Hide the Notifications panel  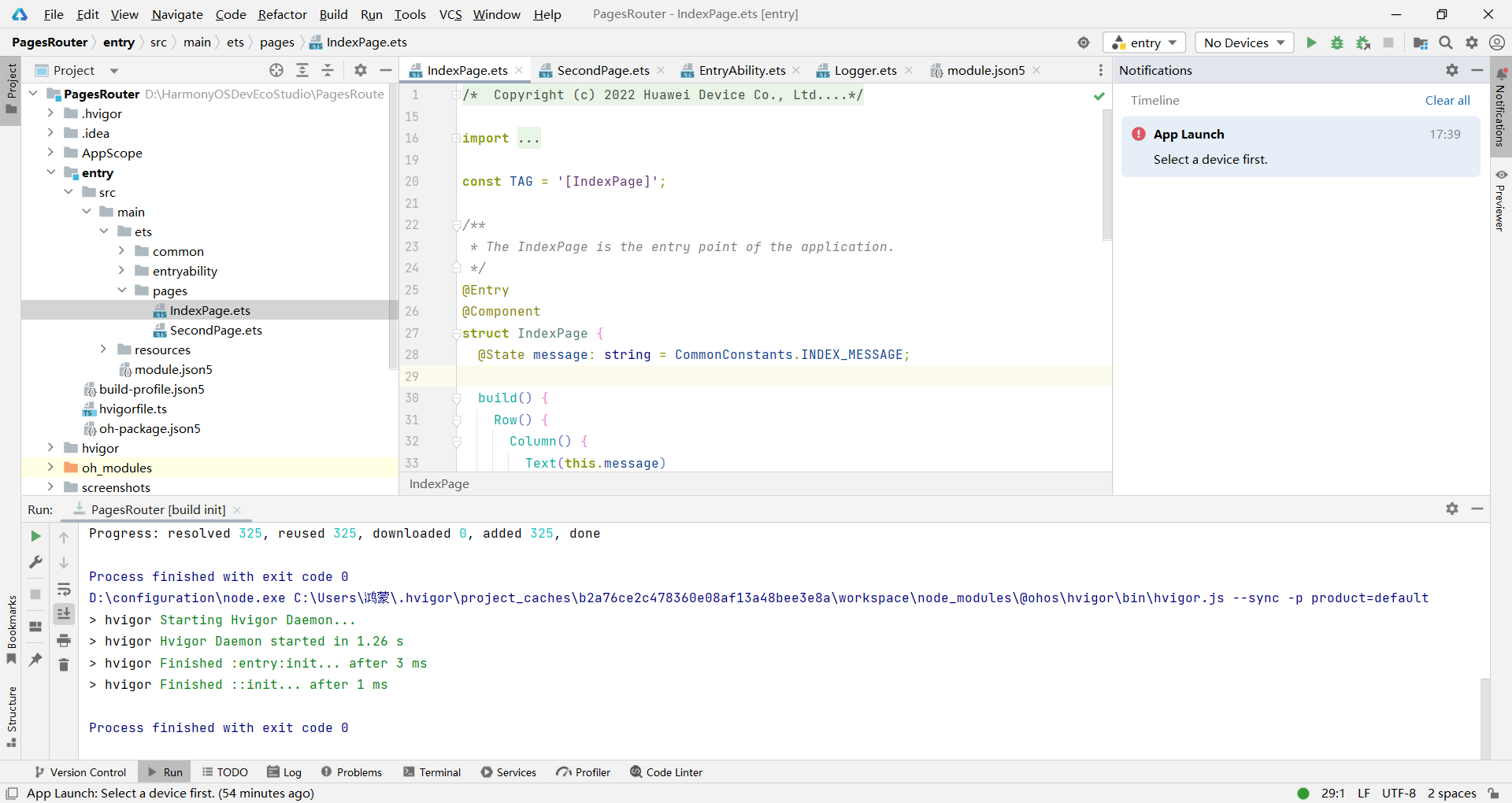tap(1477, 70)
